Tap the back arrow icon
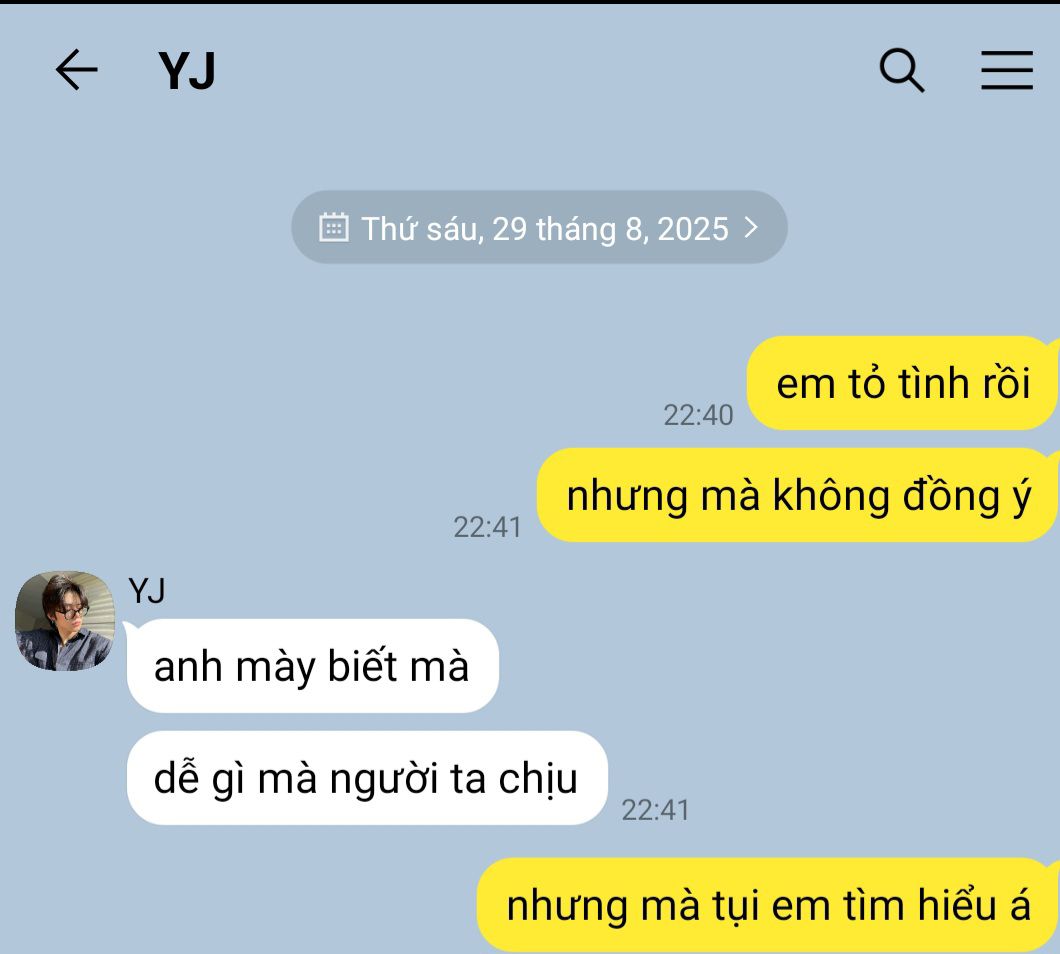This screenshot has width=1060, height=954. [76, 70]
